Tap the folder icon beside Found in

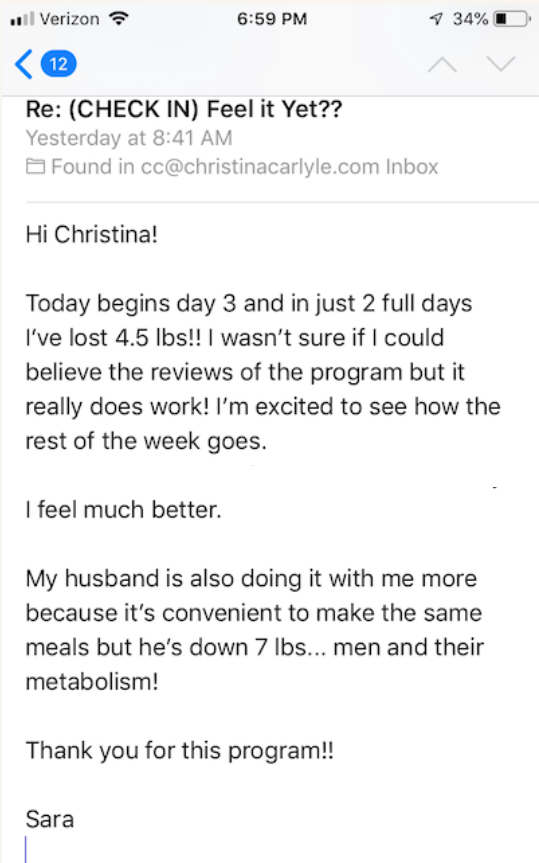click(36, 166)
